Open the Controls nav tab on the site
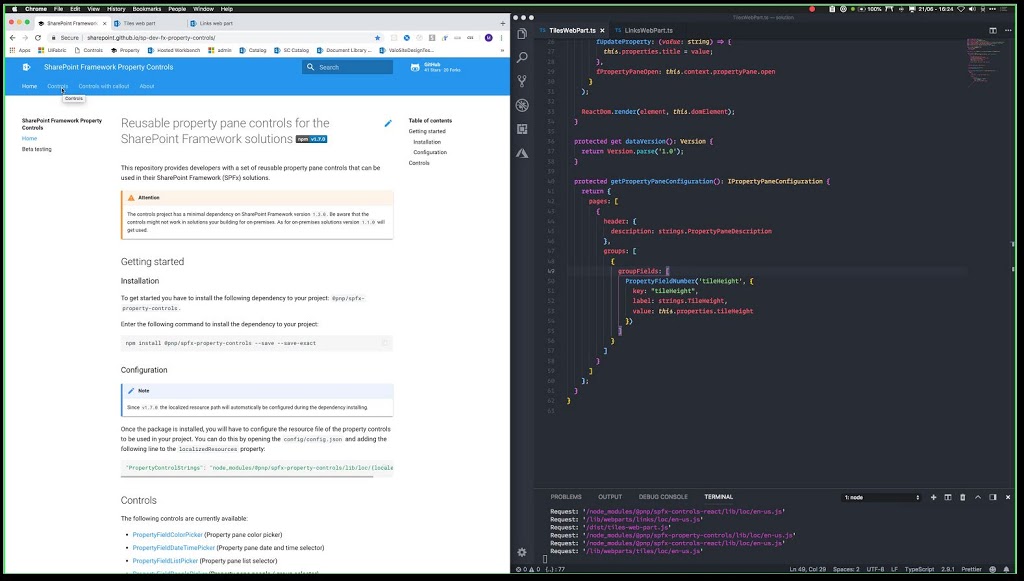This screenshot has height=581, width=1024. pyautogui.click(x=57, y=86)
